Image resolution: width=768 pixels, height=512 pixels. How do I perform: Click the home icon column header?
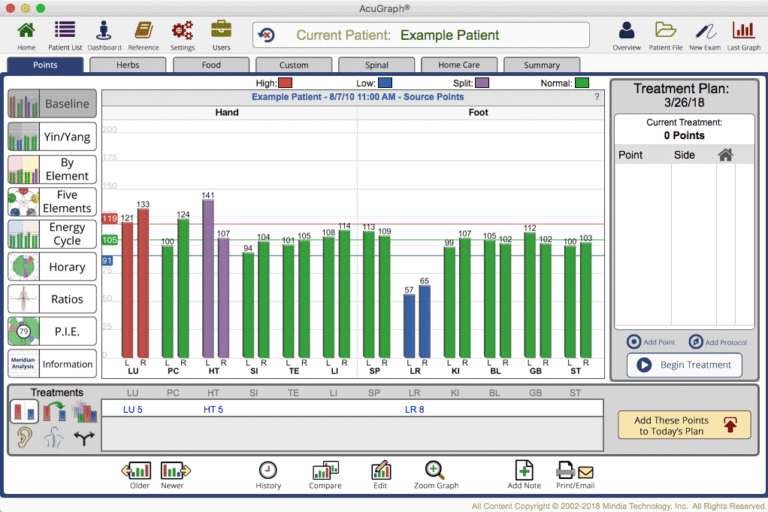coord(725,155)
